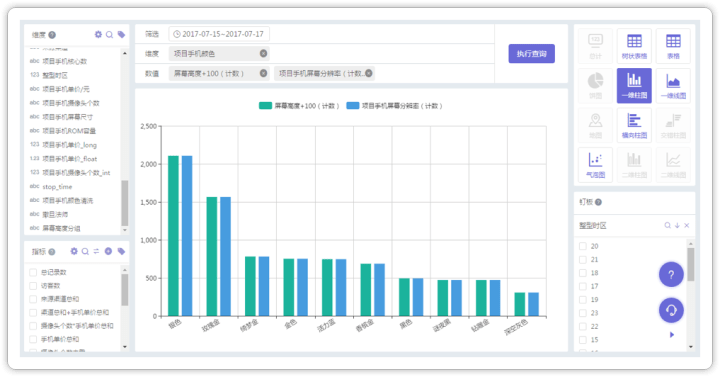The width and height of the screenshot is (720, 377).
Task: Click the round headset support button
Action: 671,310
